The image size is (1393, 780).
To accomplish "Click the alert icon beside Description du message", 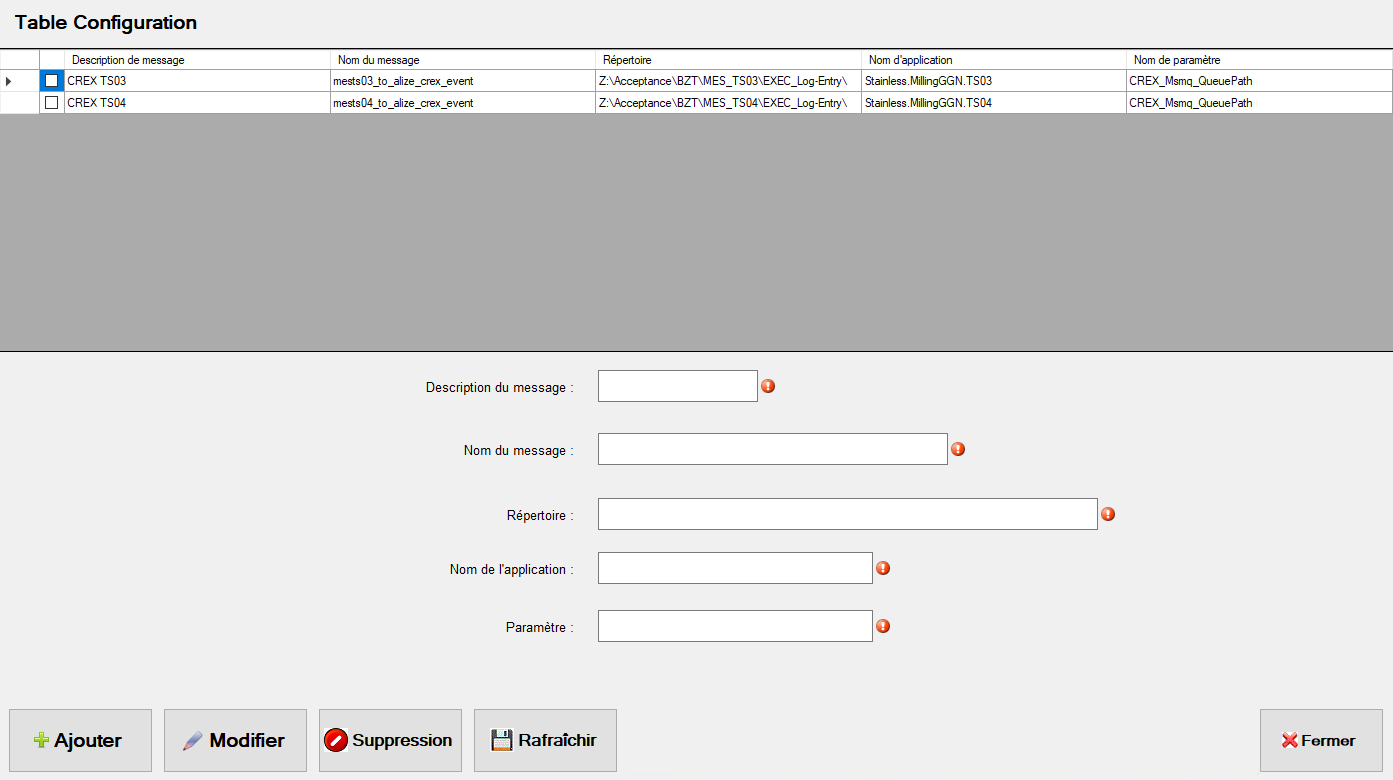I will pyautogui.click(x=768, y=384).
